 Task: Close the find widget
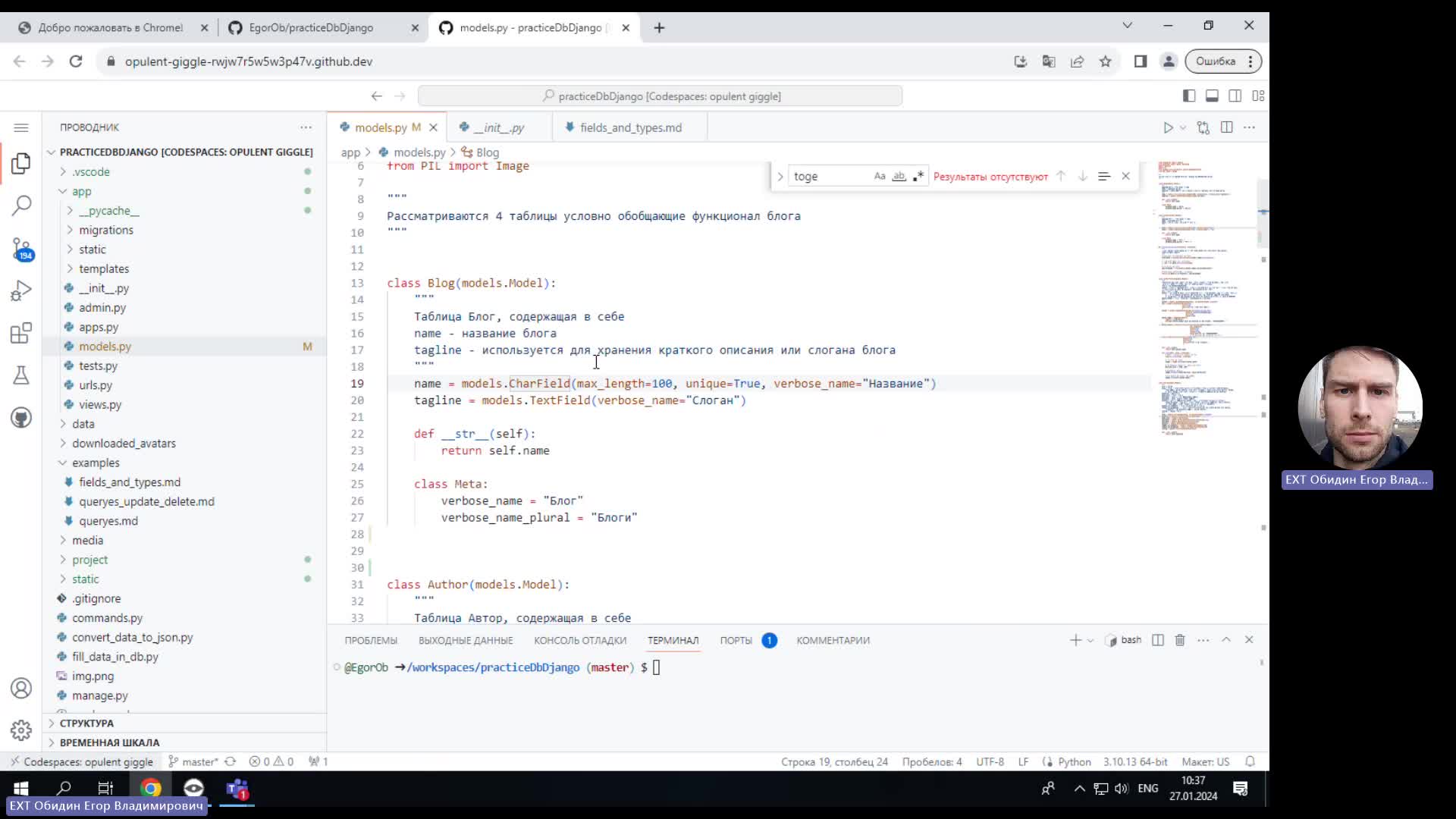[1125, 176]
